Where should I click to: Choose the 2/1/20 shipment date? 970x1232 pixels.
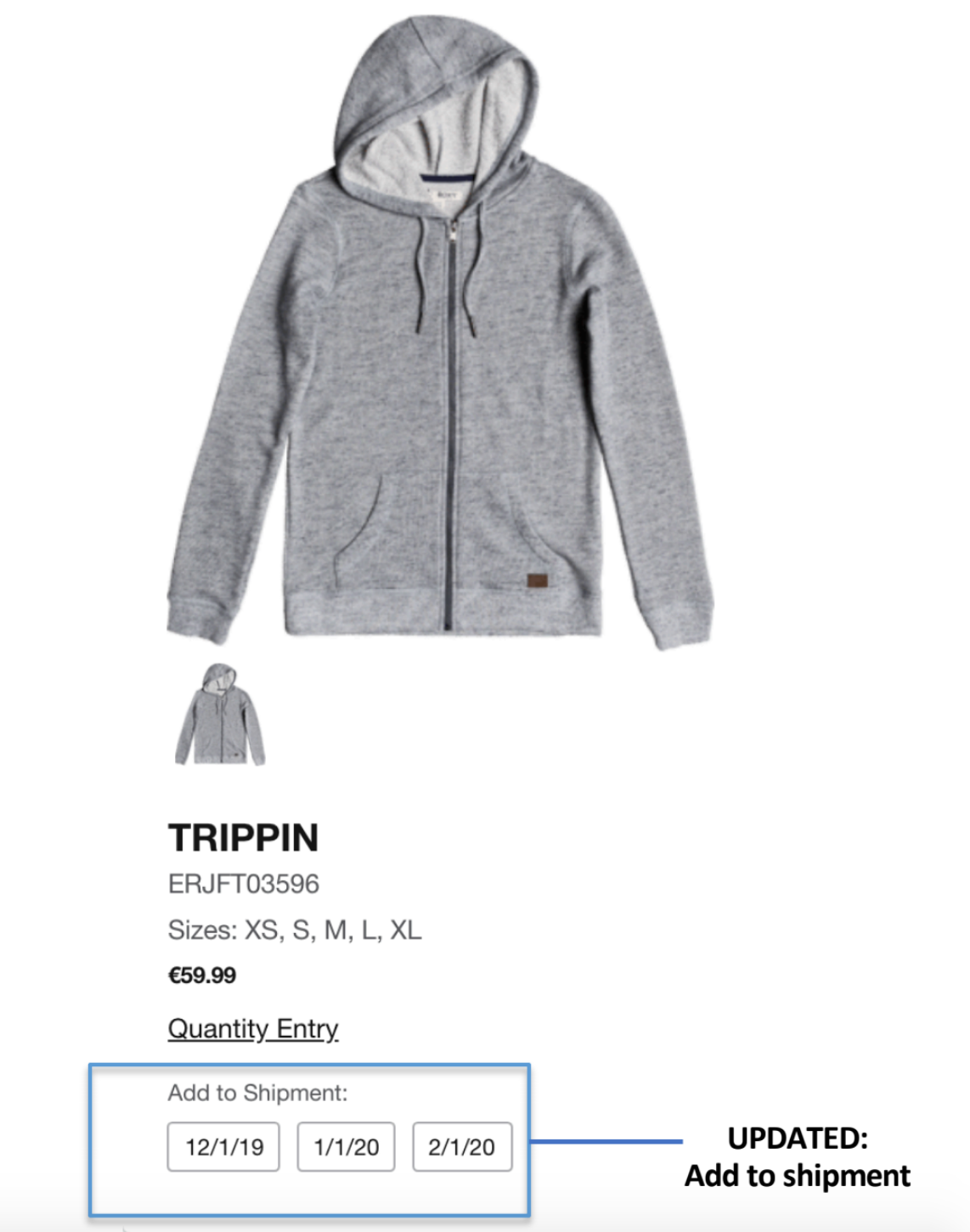[462, 1147]
